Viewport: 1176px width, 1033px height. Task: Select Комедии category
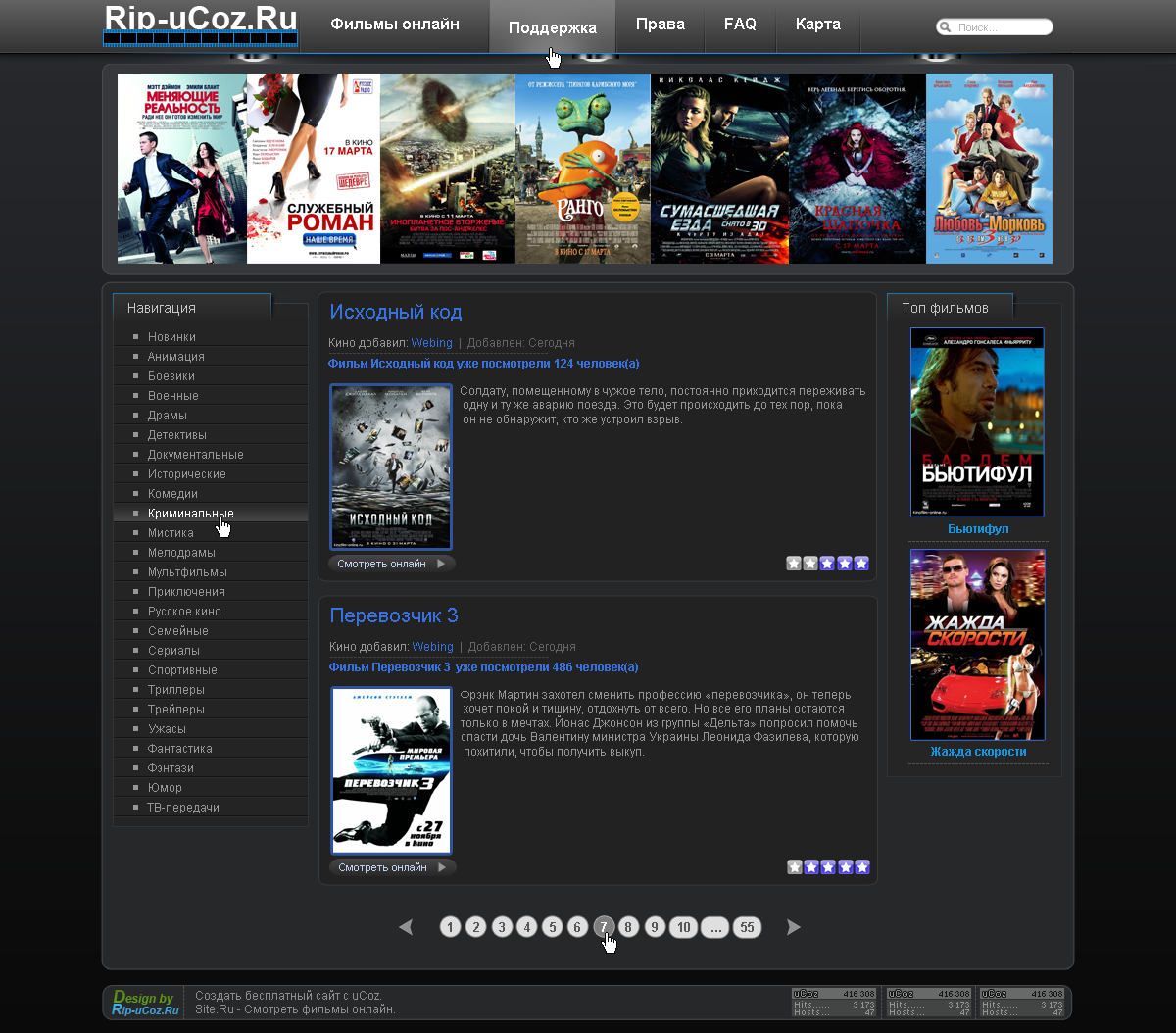pyautogui.click(x=211, y=494)
